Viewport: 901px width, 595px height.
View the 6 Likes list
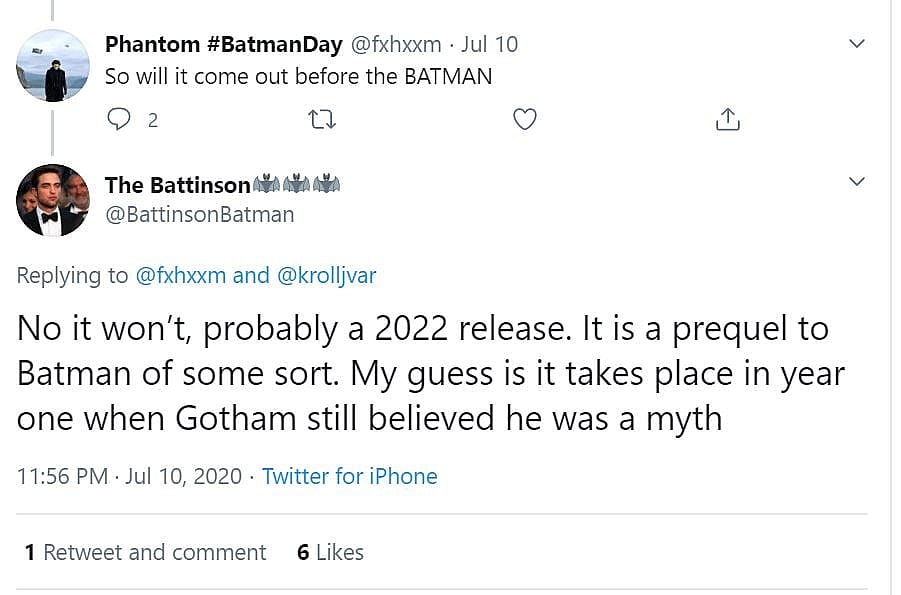pos(330,552)
